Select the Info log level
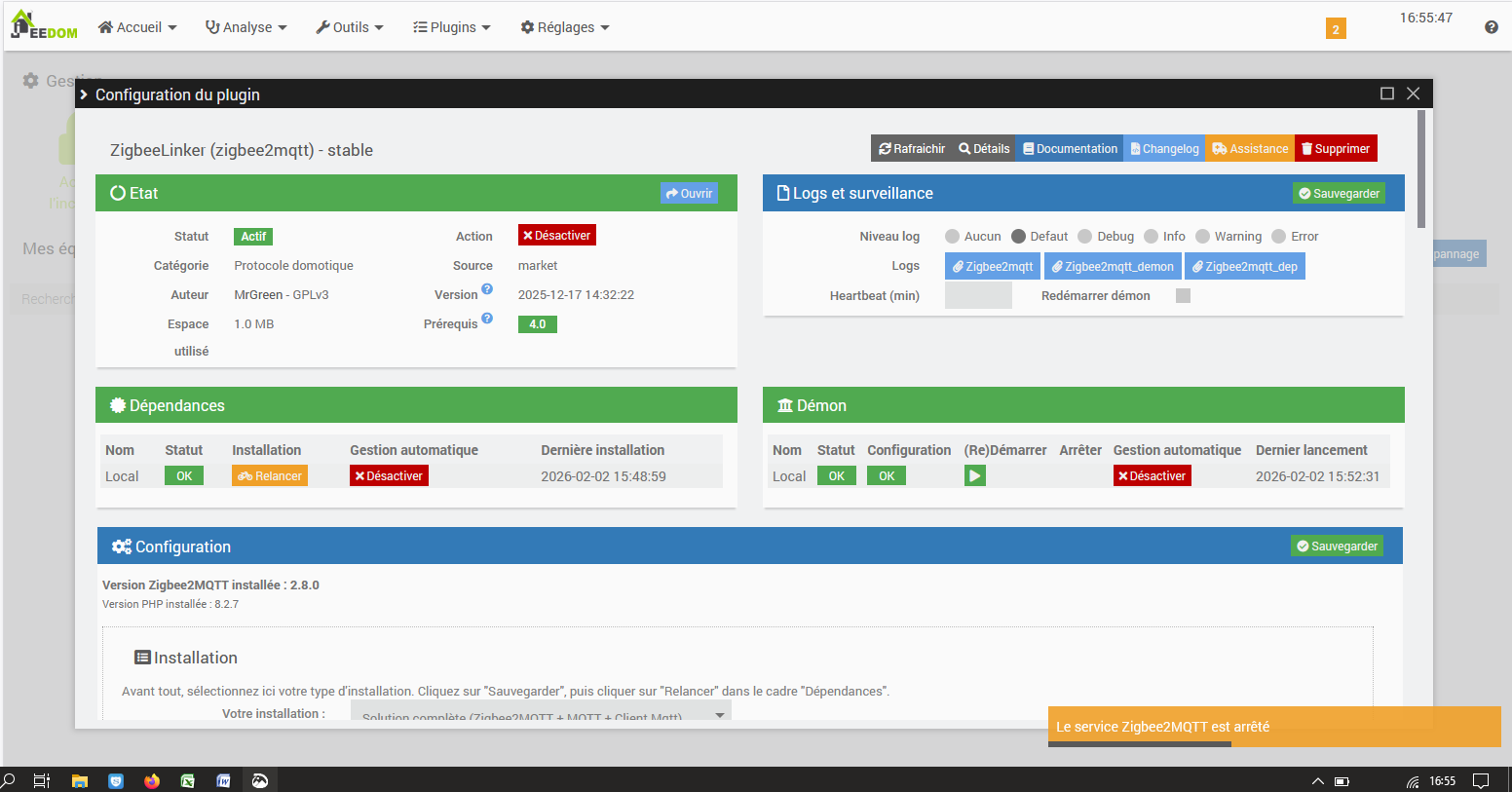Screen dimensions: 1512x792 [x=1151, y=237]
